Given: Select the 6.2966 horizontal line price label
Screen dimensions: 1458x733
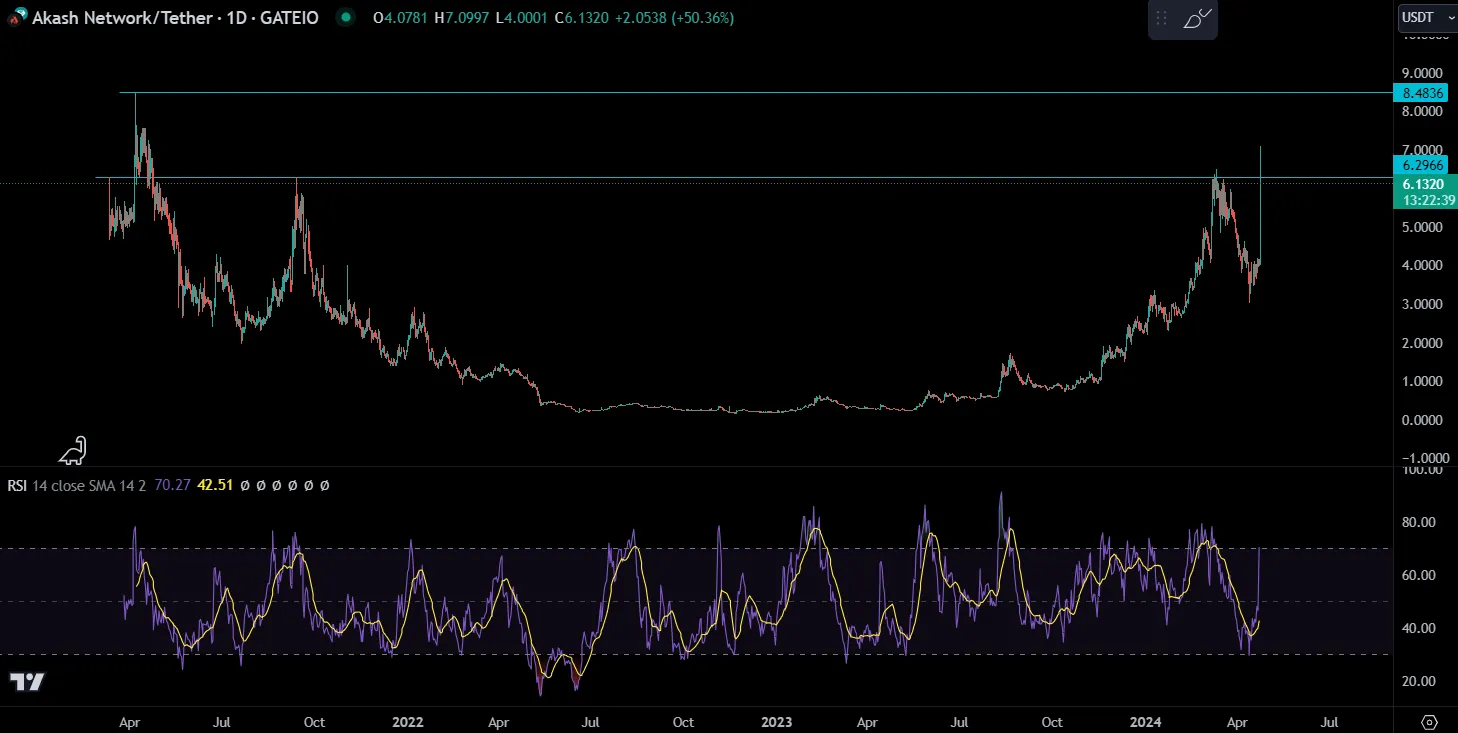Looking at the screenshot, I should (x=1423, y=166).
